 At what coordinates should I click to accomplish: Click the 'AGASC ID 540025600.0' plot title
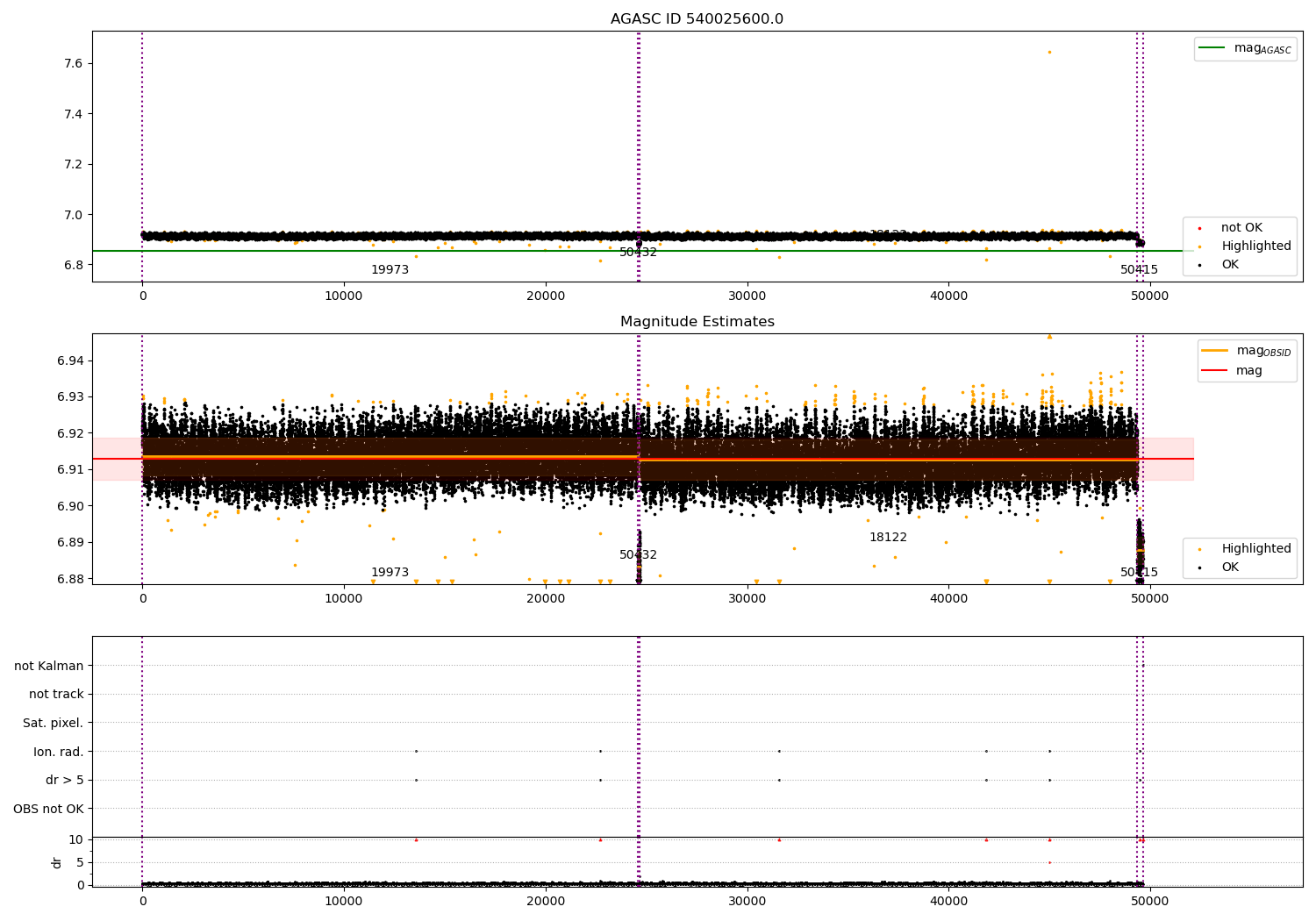pyautogui.click(x=697, y=19)
